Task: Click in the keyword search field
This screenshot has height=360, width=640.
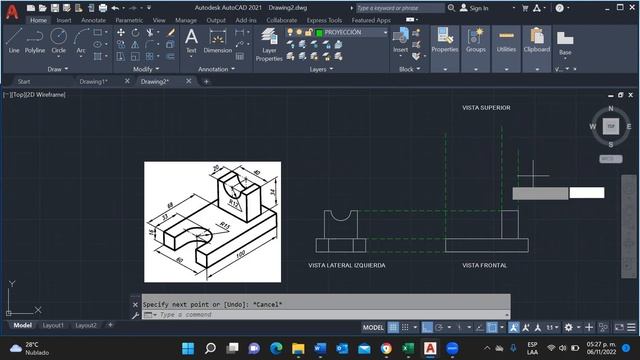Action: point(400,8)
